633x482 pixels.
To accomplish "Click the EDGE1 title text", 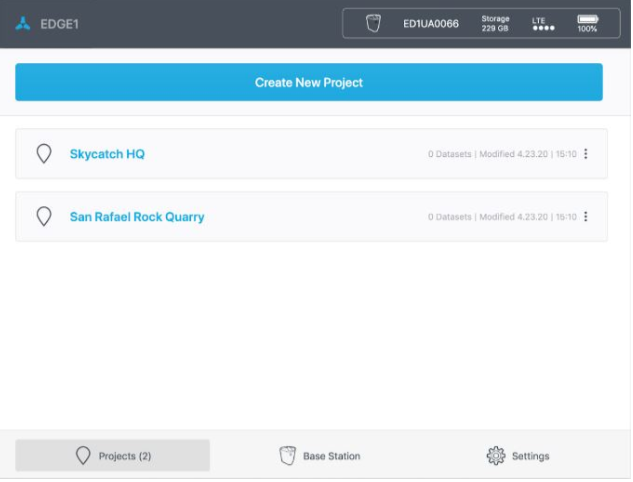I will point(59,24).
